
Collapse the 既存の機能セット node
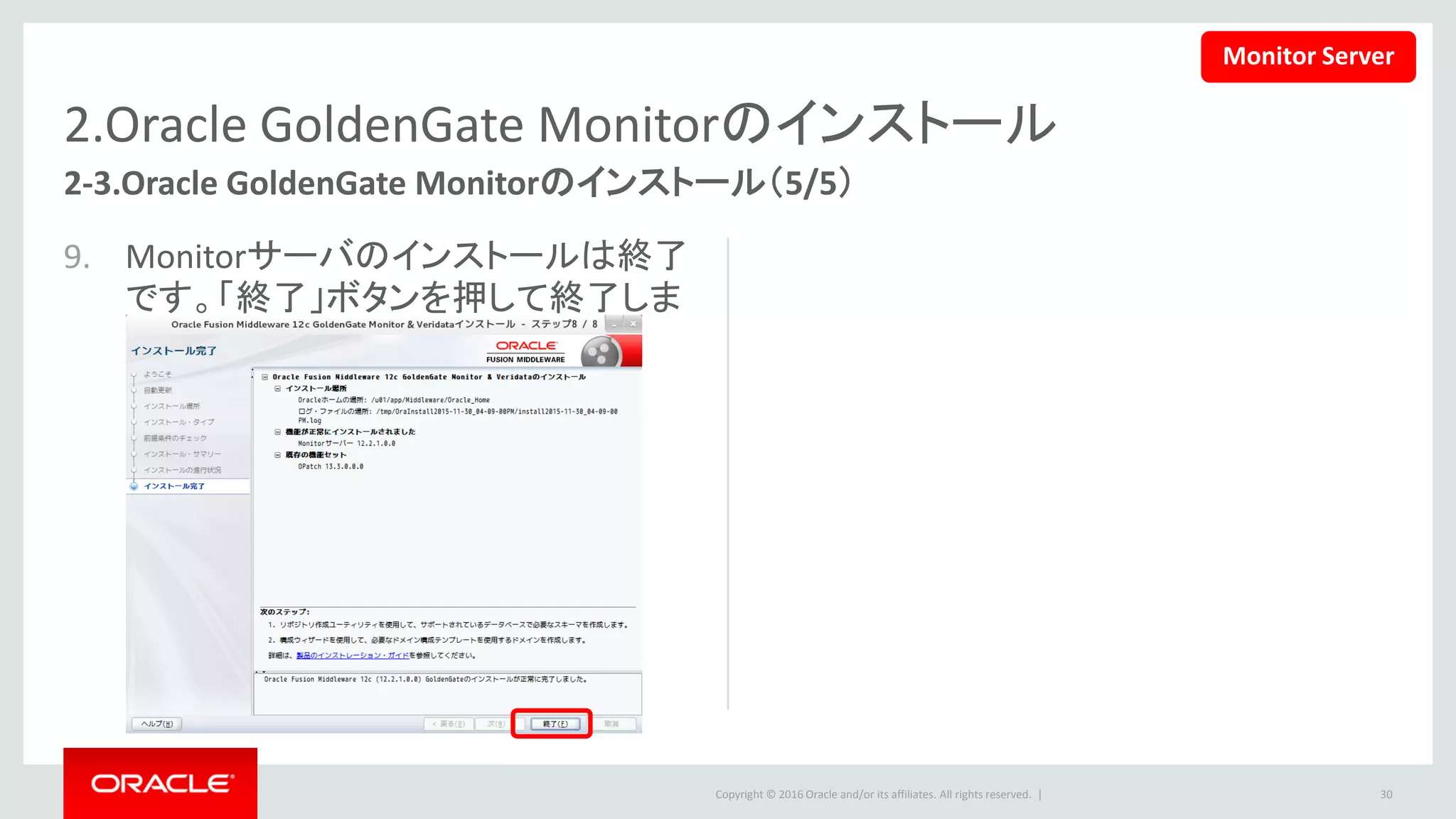pyautogui.click(x=278, y=455)
